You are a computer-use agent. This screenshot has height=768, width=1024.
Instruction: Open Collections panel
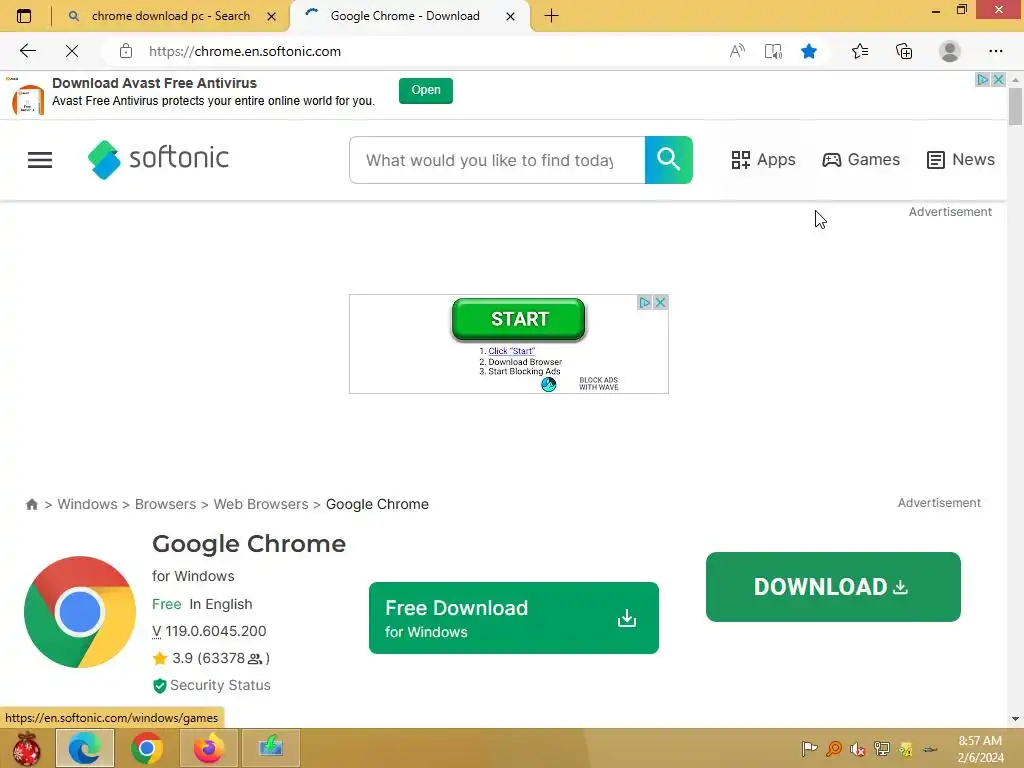[904, 51]
